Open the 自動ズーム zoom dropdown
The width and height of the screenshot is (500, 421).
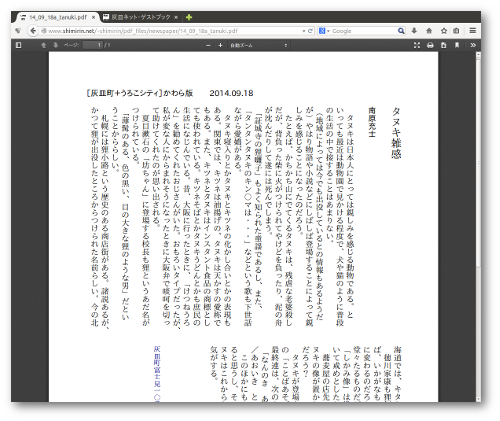click(x=259, y=45)
